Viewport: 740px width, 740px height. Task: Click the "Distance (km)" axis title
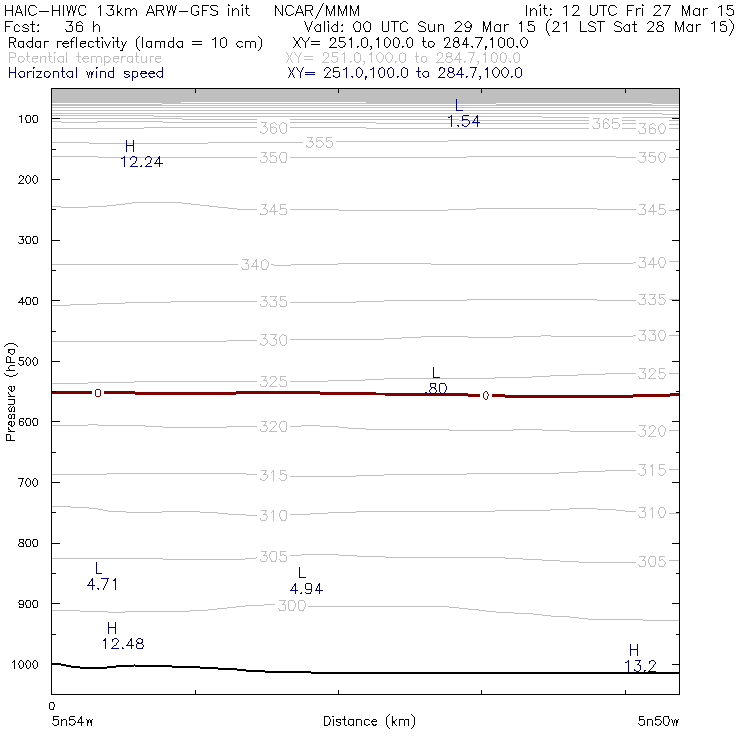pyautogui.click(x=369, y=721)
